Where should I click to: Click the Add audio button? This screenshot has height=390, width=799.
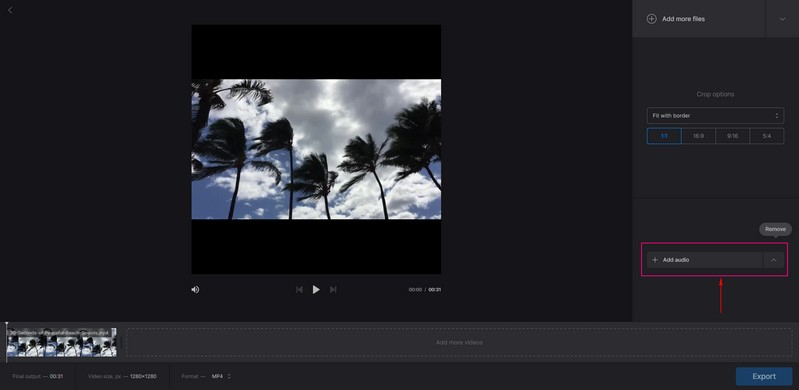click(705, 260)
